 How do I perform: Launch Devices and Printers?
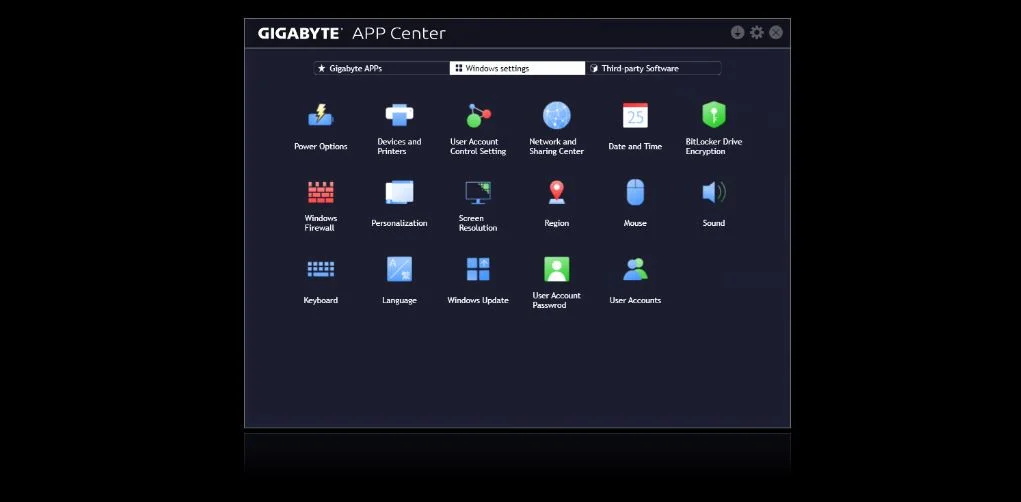(x=399, y=115)
